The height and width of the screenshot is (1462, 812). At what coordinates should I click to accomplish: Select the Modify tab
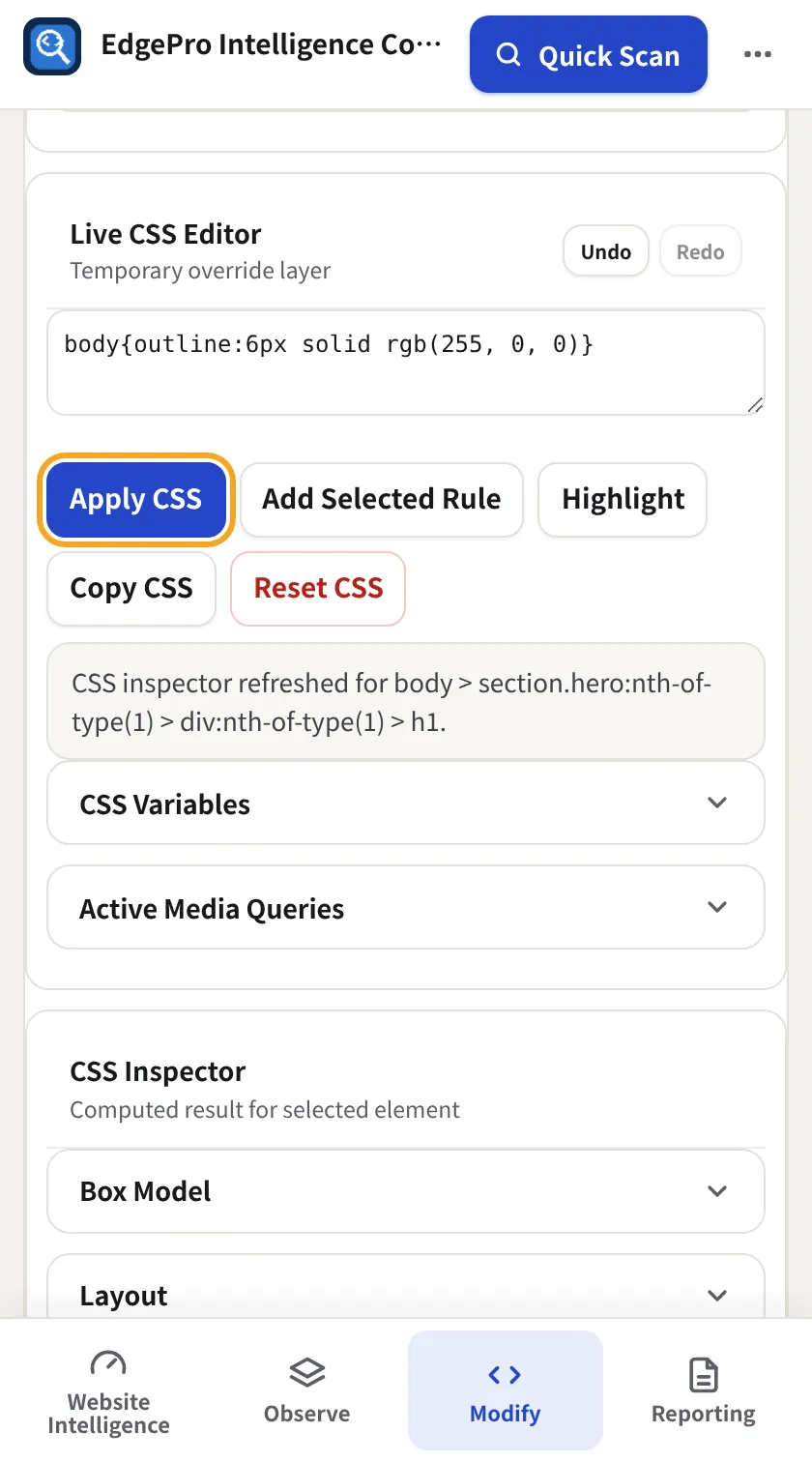[x=506, y=1390]
